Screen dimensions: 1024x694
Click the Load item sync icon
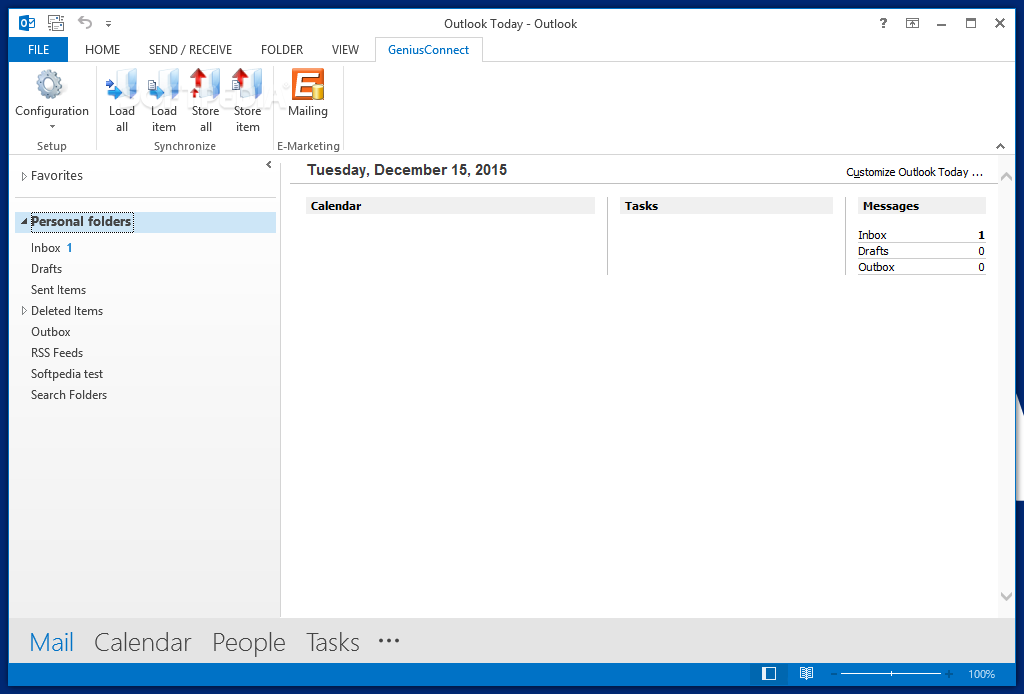(163, 99)
